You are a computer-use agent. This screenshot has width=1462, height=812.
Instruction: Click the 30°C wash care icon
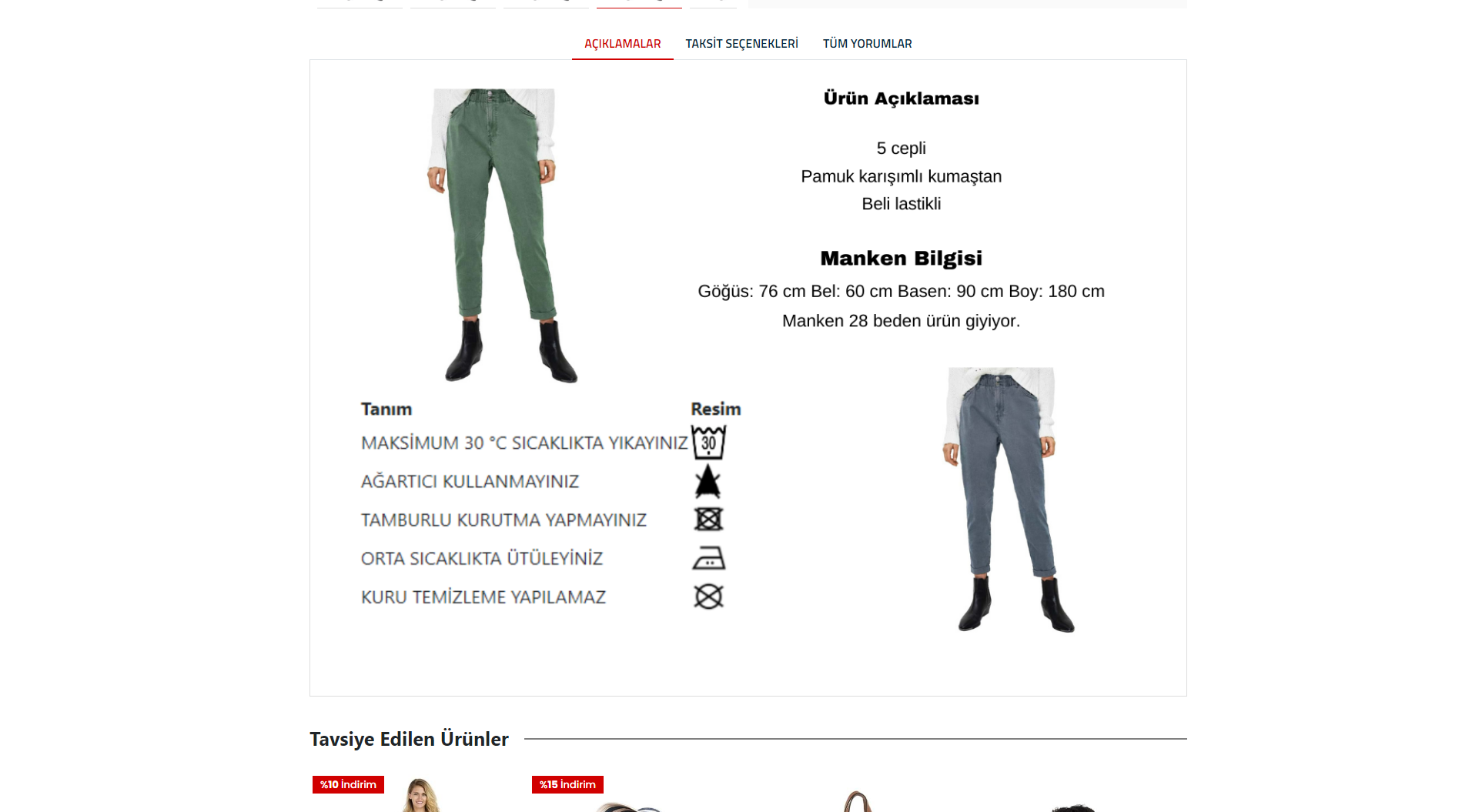[708, 443]
